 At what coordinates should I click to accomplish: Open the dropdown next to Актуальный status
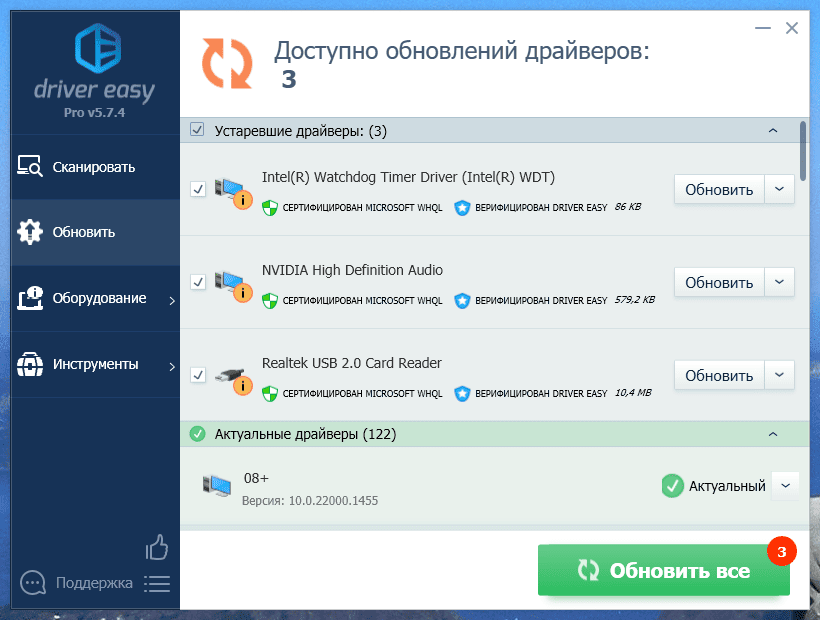click(x=785, y=485)
